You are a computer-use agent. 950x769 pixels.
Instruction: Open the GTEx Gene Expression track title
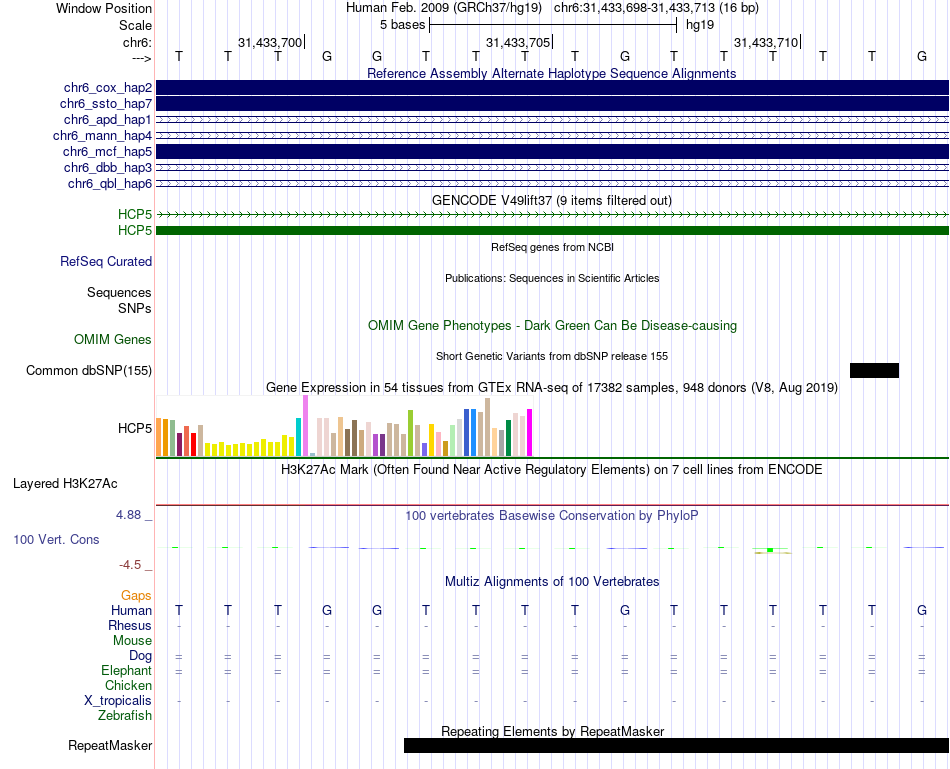[x=552, y=387]
